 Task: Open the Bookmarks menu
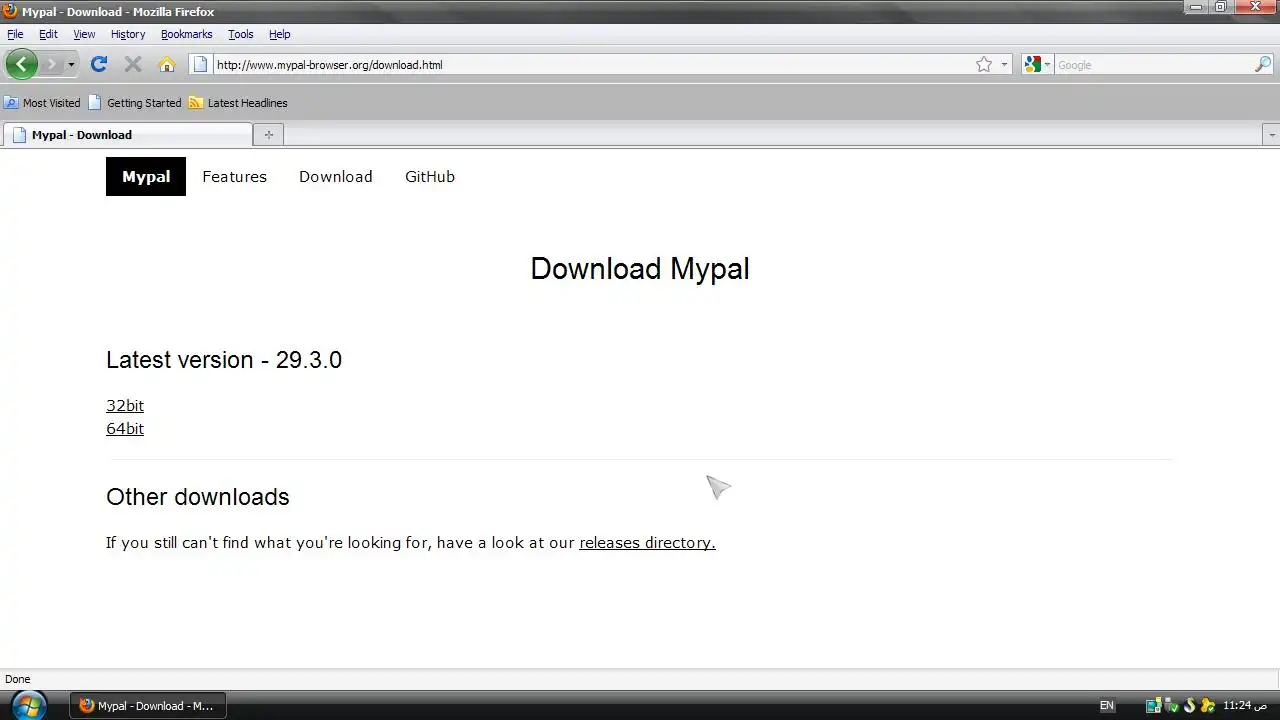click(x=187, y=34)
